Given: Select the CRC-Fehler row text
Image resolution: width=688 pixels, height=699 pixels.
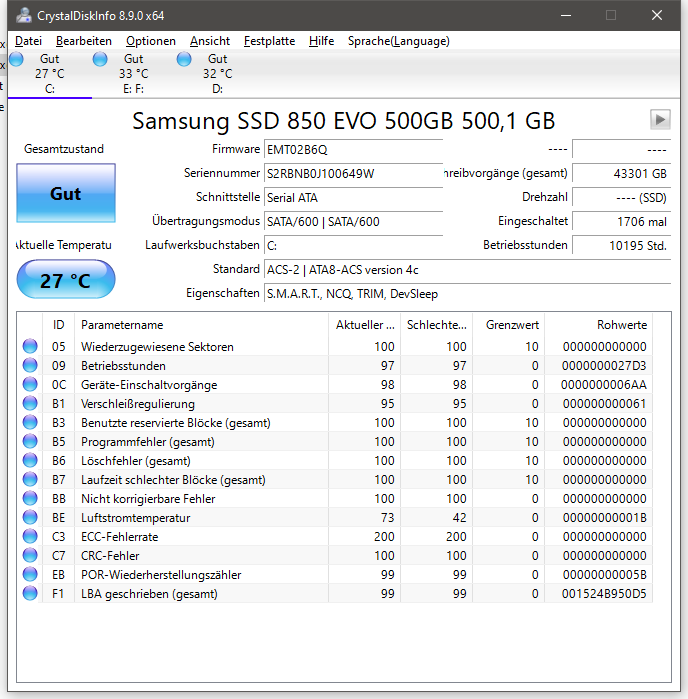Looking at the screenshot, I should click(110, 556).
